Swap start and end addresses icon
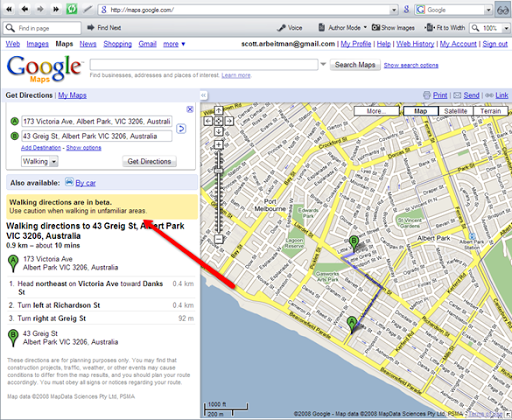 click(x=181, y=129)
